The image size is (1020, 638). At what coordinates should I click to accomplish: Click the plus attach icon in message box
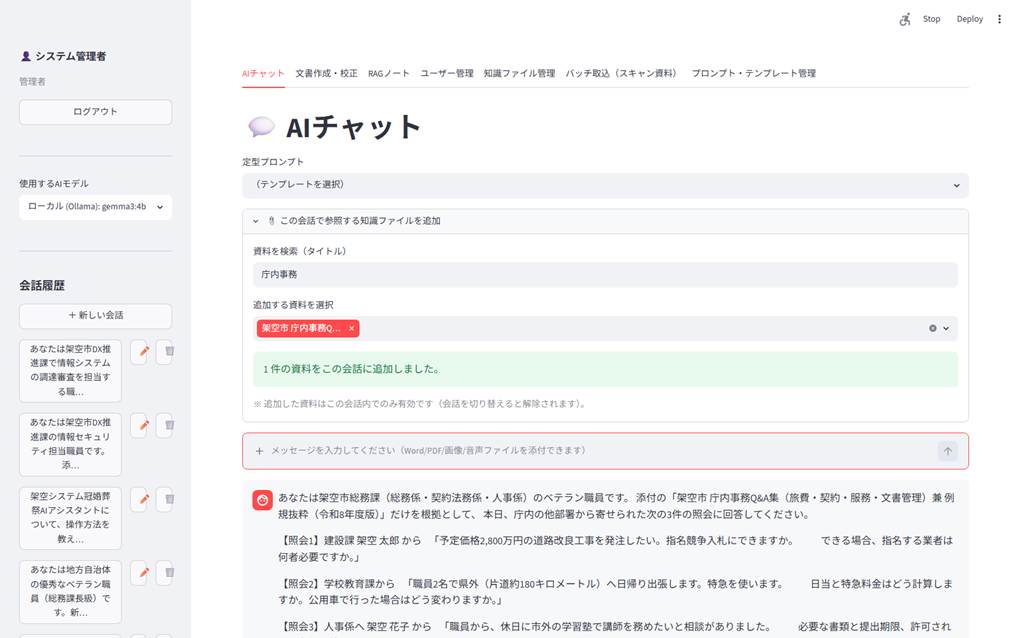(x=259, y=451)
